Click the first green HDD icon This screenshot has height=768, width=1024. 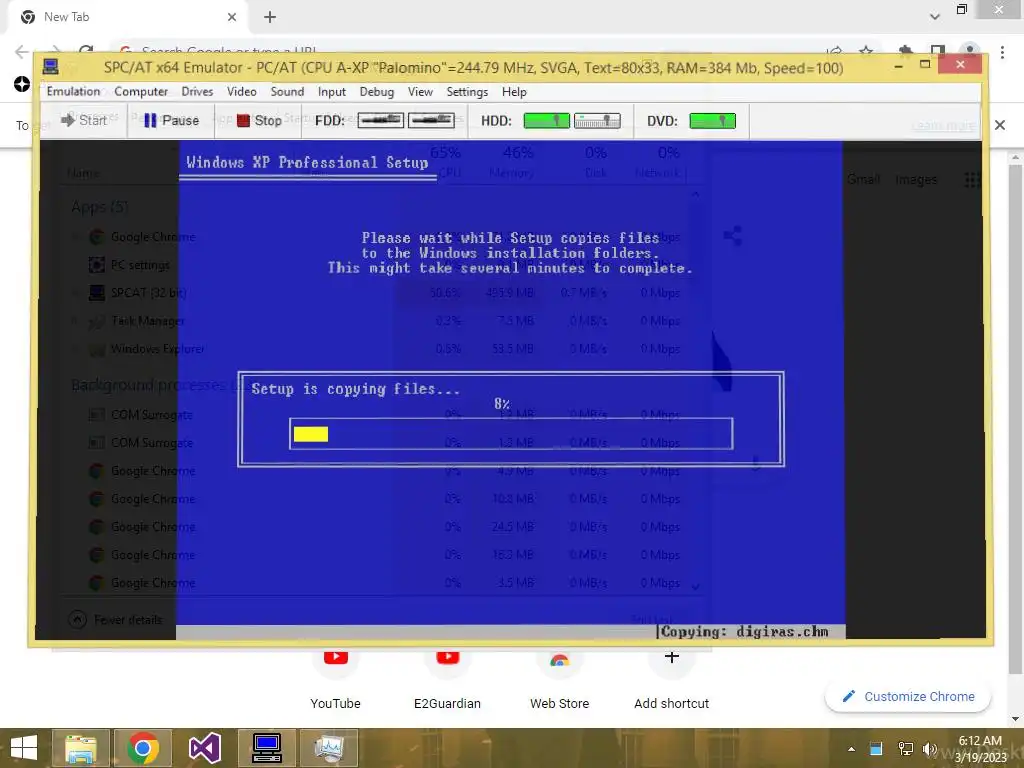(x=547, y=120)
